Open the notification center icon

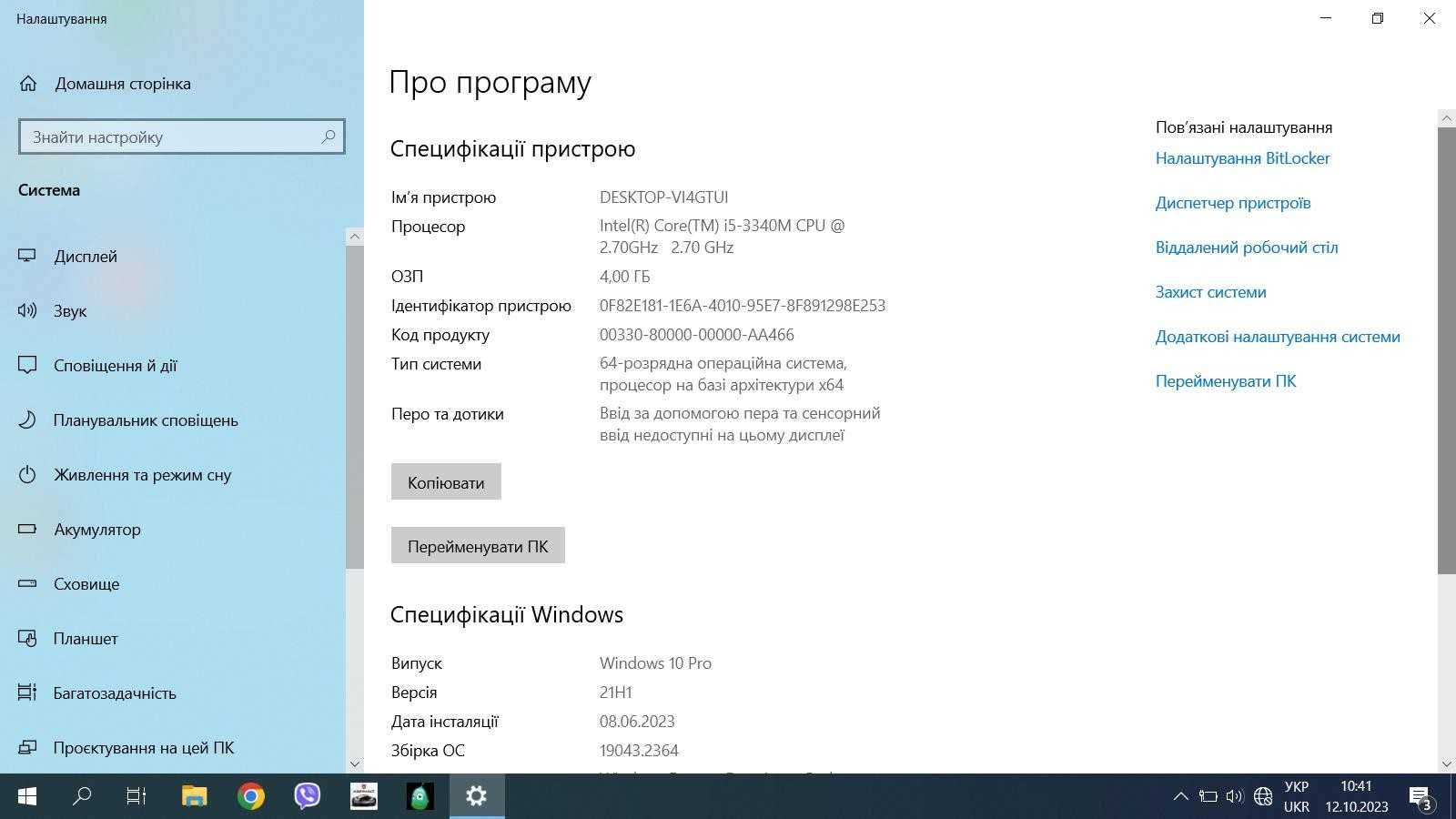pos(1421,798)
